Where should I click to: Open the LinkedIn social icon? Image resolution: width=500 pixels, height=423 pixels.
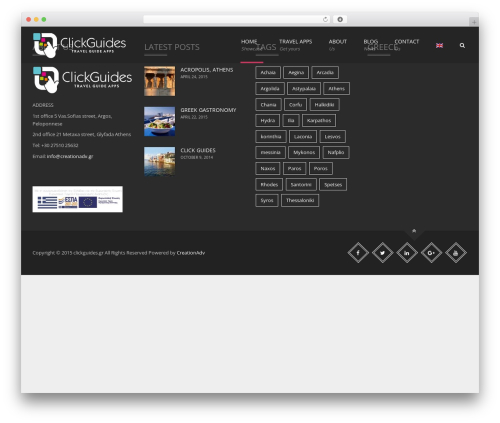coord(407,253)
